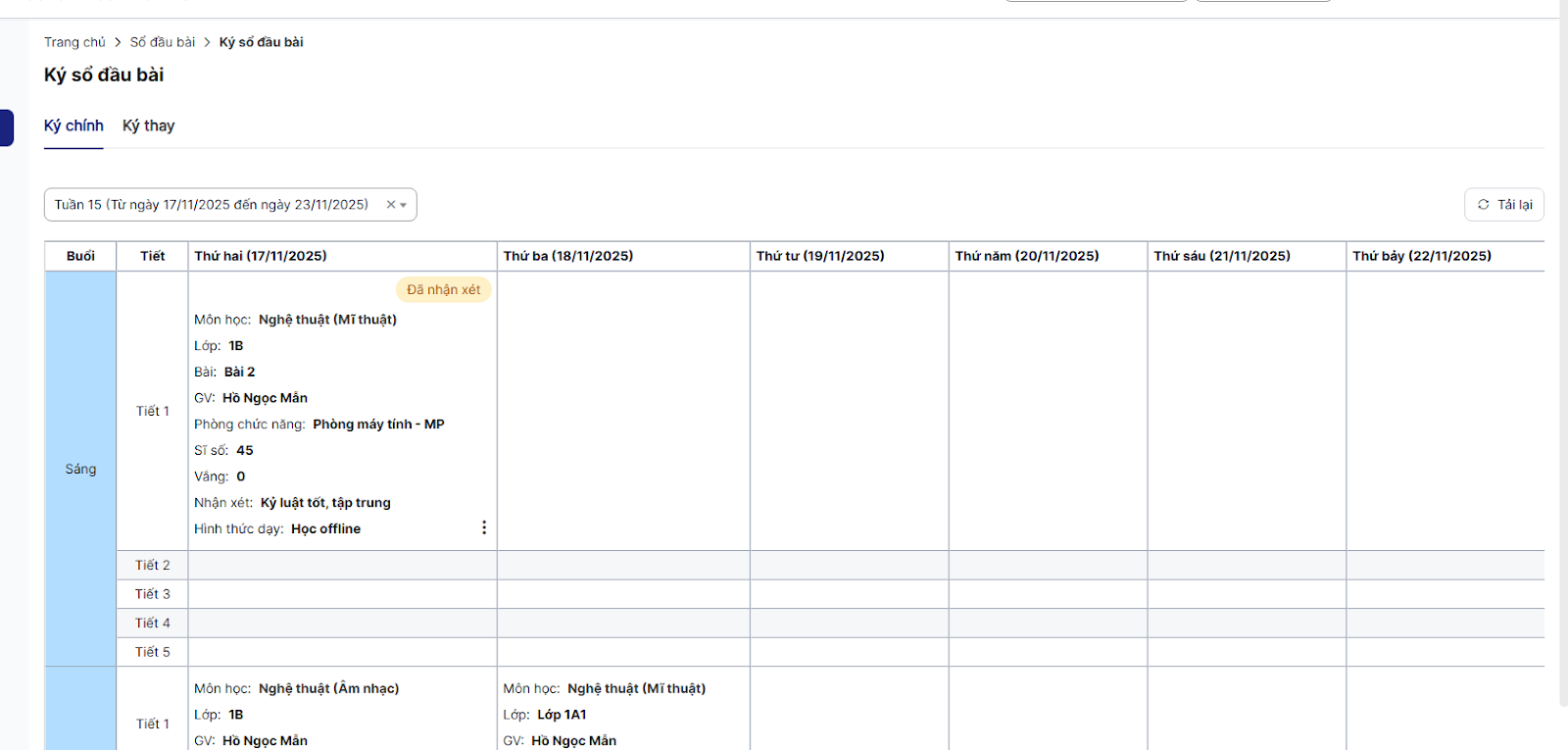Navigate to Sổ đầu bài breadcrumb link
The height and width of the screenshot is (750, 1568).
(163, 42)
